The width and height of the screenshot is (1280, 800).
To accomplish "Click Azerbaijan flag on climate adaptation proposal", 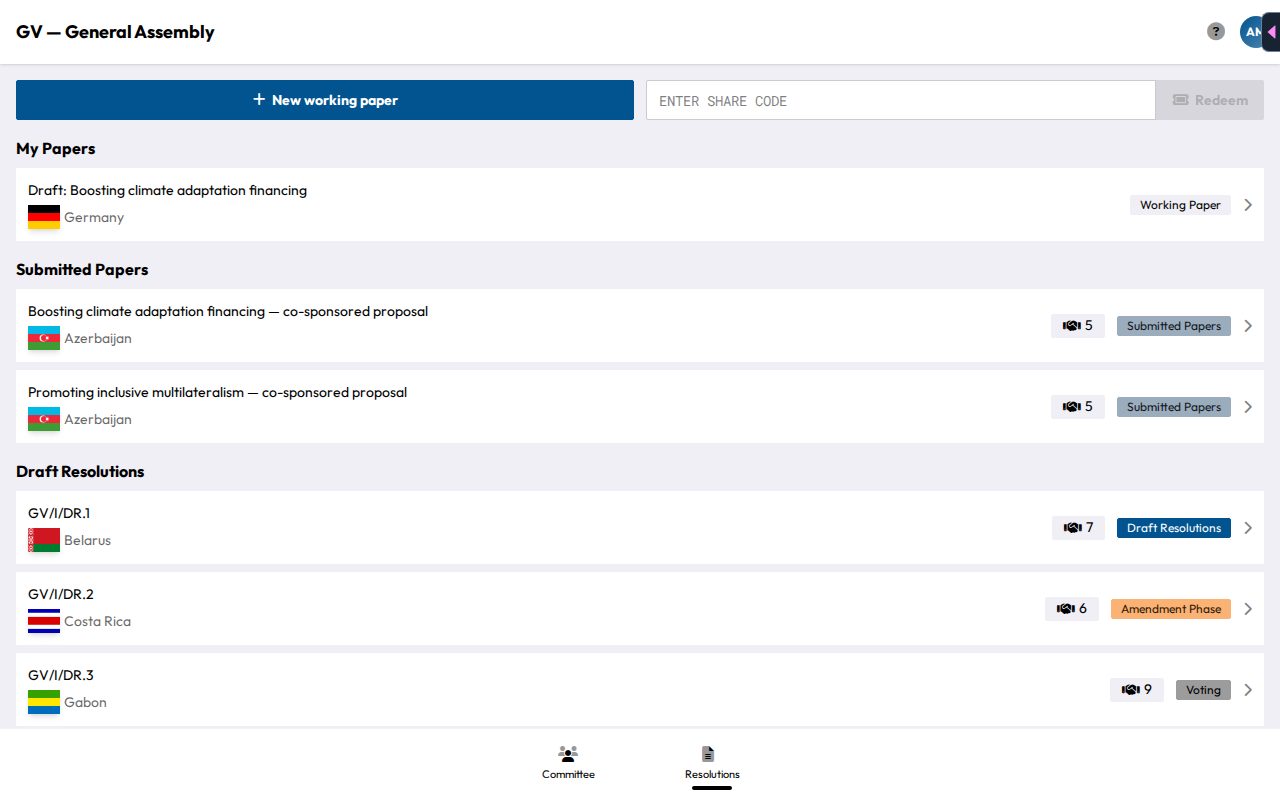I will pos(44,338).
